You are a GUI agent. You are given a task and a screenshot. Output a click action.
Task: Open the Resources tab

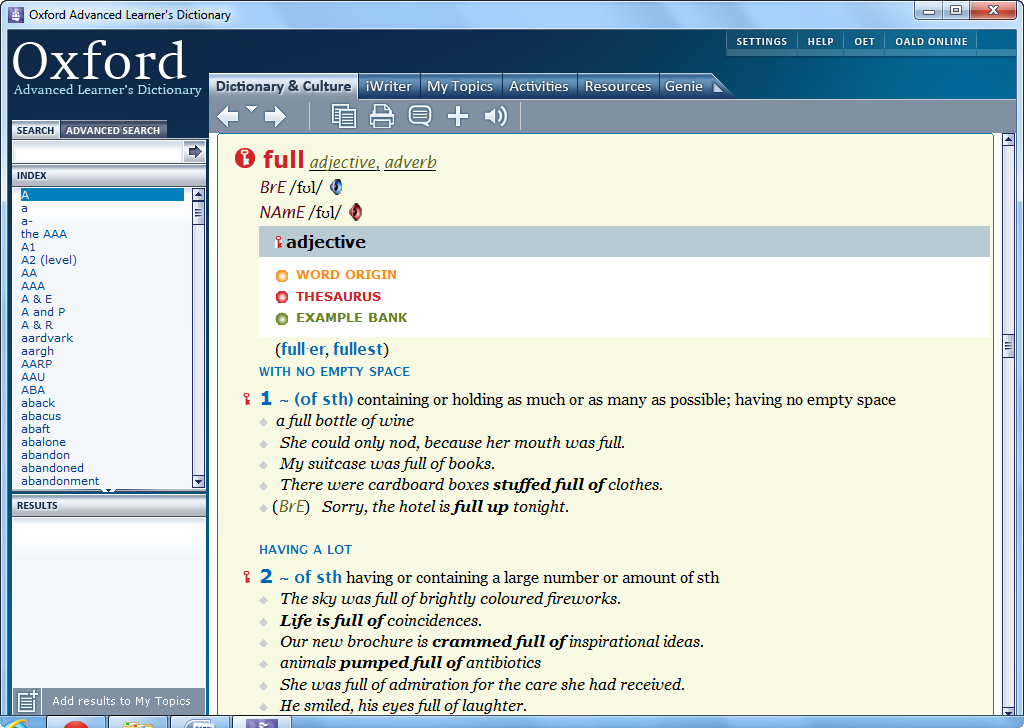pos(618,86)
